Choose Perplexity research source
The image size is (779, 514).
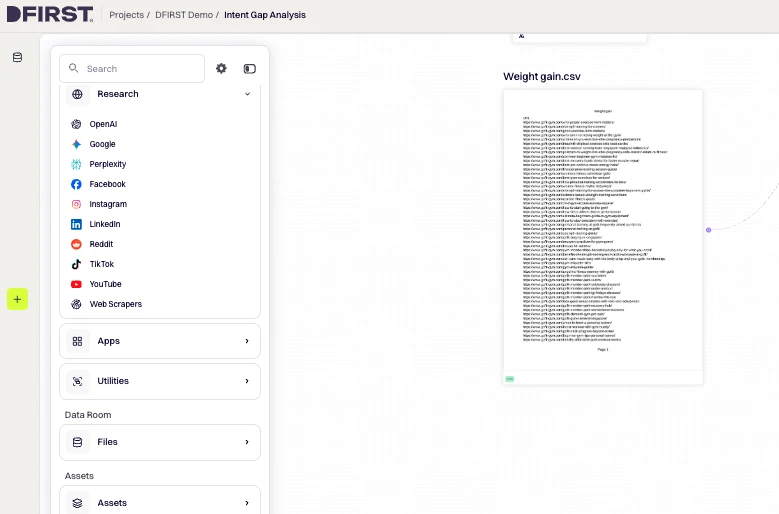click(x=108, y=164)
